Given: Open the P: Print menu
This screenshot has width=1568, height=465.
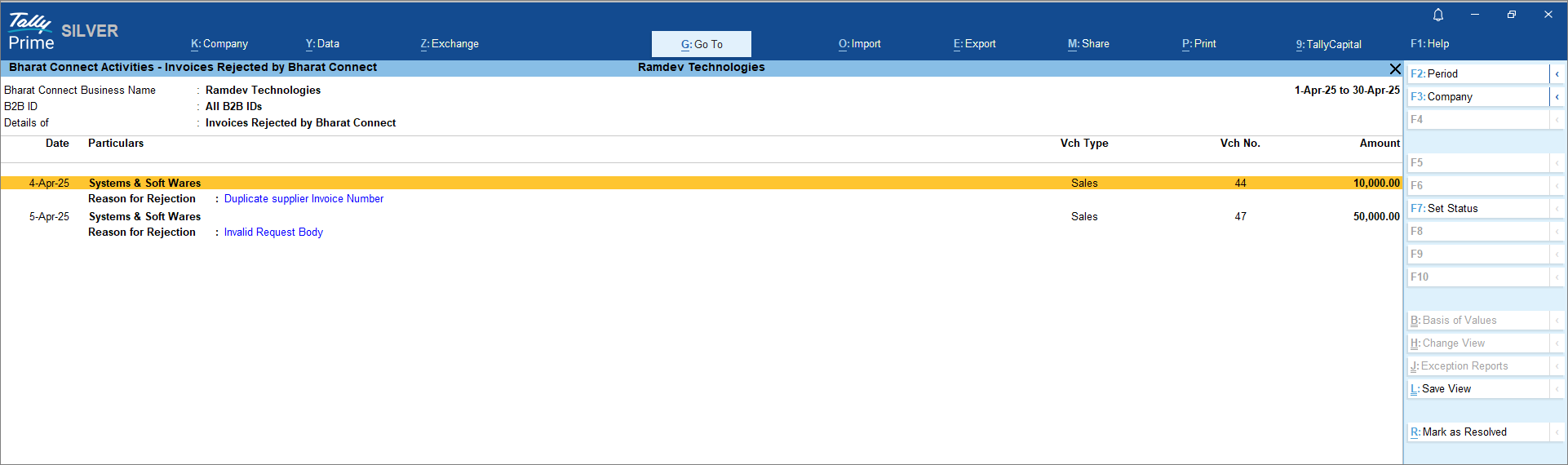Looking at the screenshot, I should 1198,44.
